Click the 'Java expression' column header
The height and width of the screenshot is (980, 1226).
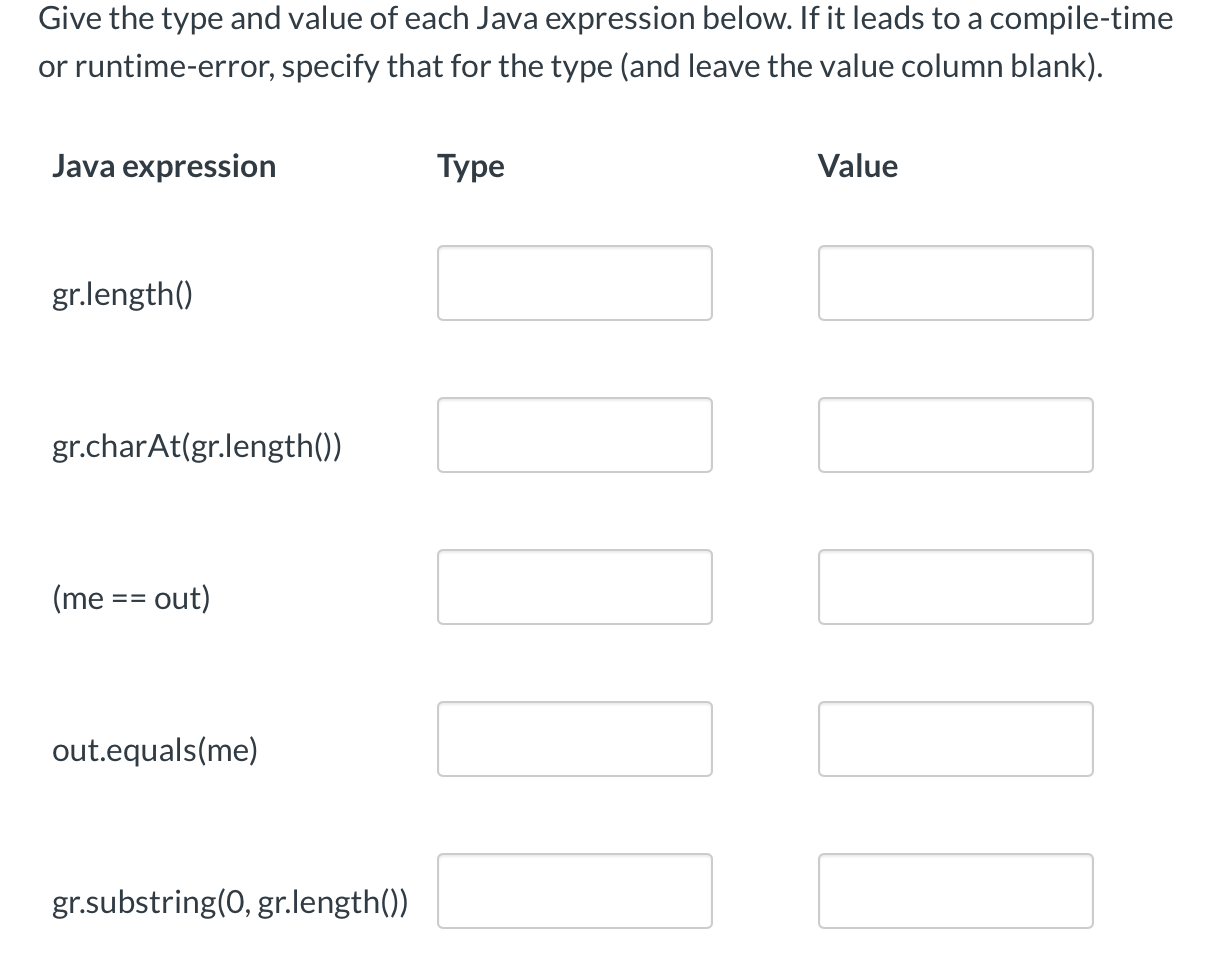164,166
